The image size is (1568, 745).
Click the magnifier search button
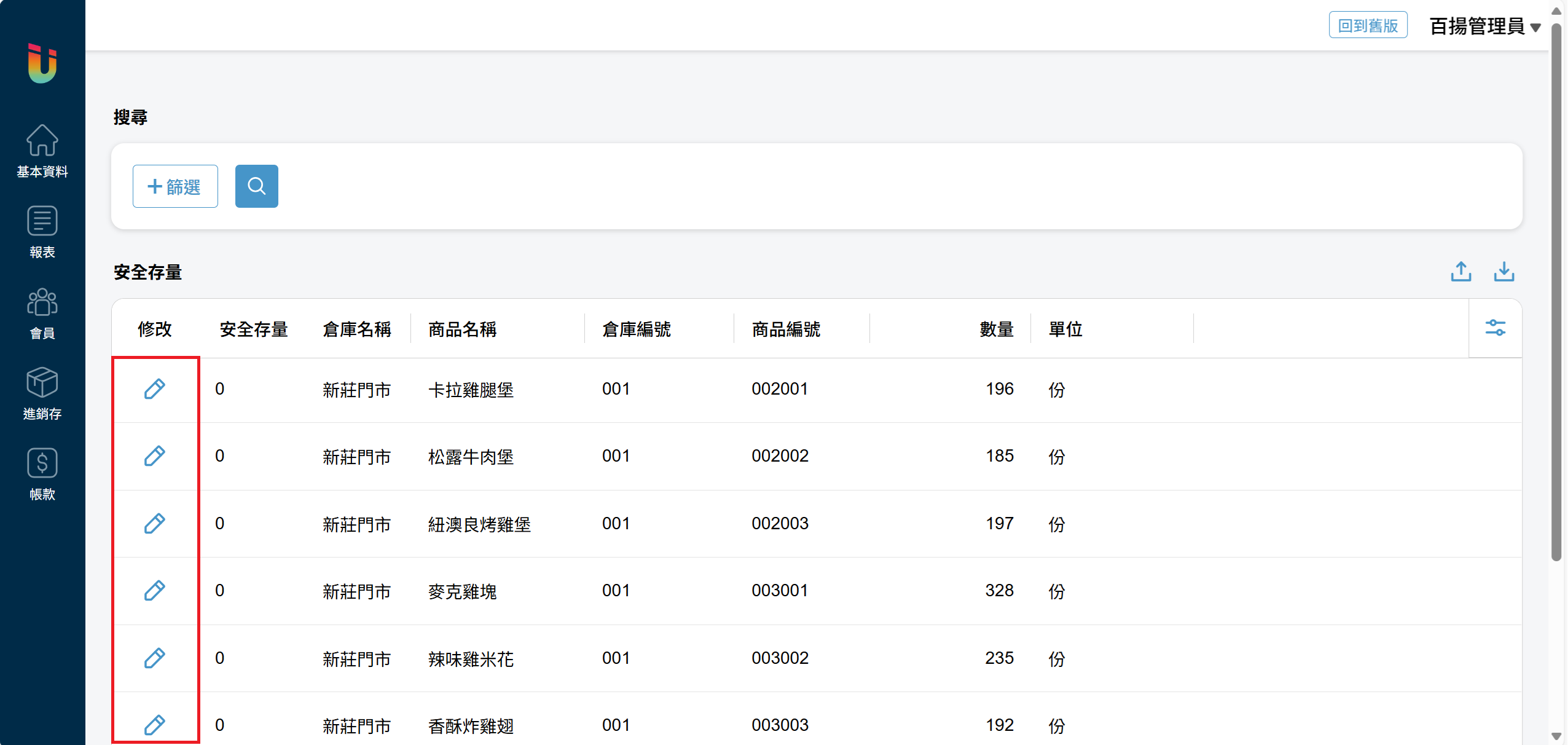[256, 186]
